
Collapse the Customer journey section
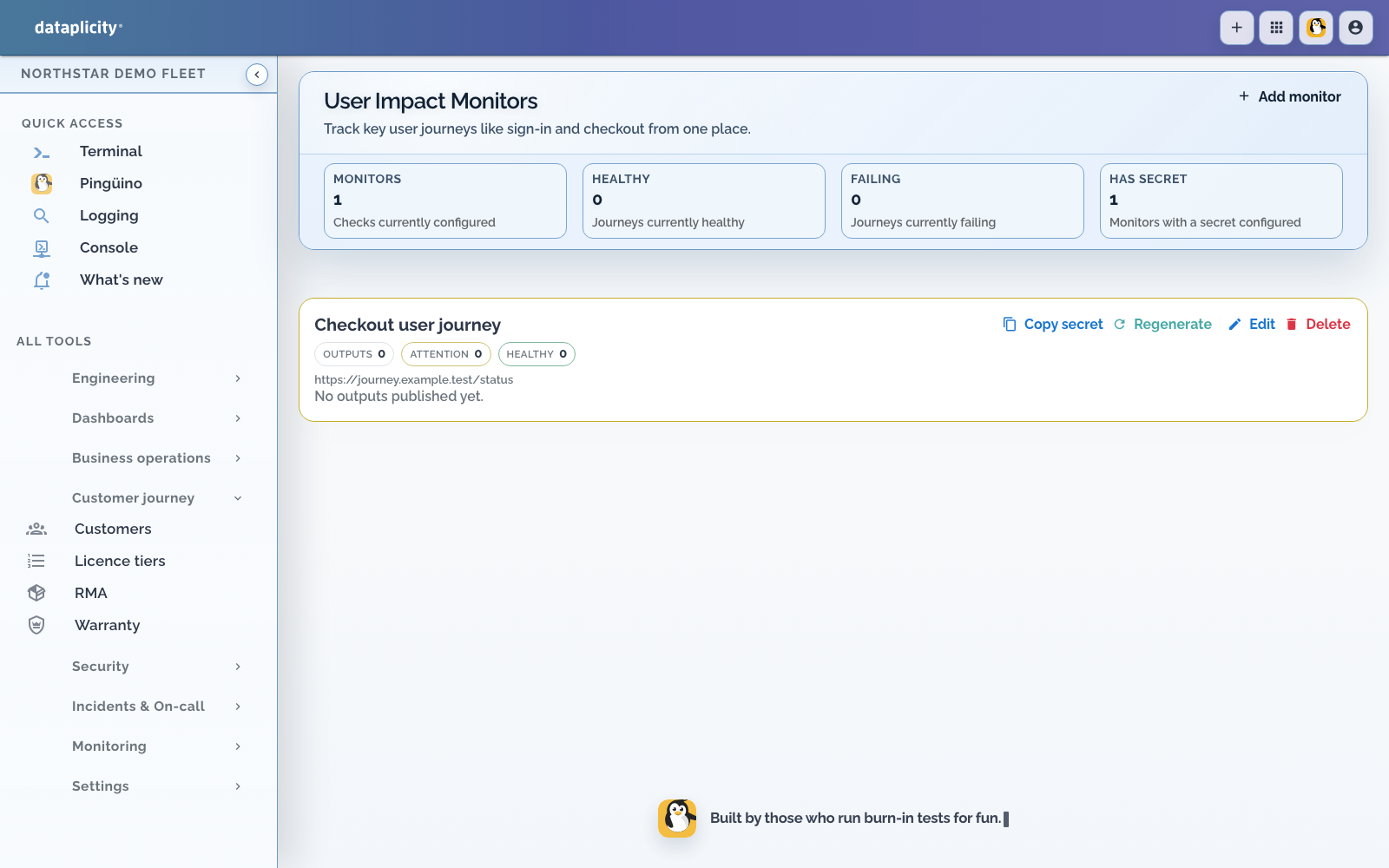(156, 498)
